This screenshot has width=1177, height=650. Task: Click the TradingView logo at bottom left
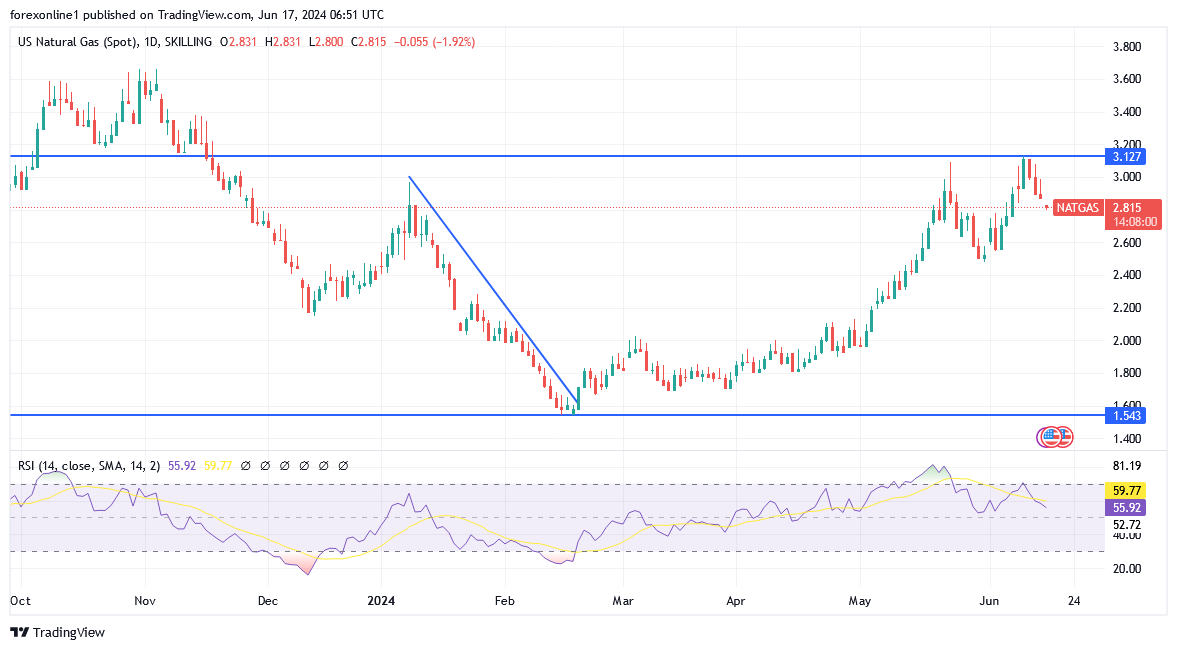pos(18,633)
